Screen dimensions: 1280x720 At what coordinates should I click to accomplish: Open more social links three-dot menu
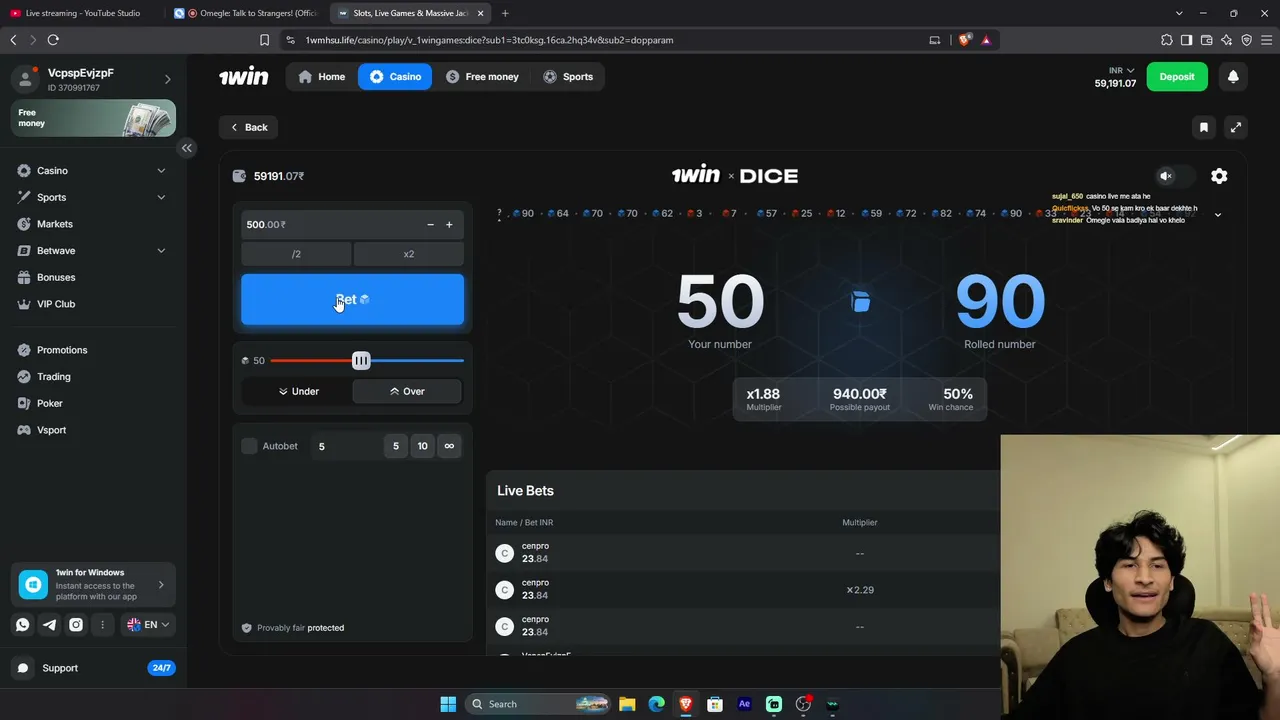[102, 625]
